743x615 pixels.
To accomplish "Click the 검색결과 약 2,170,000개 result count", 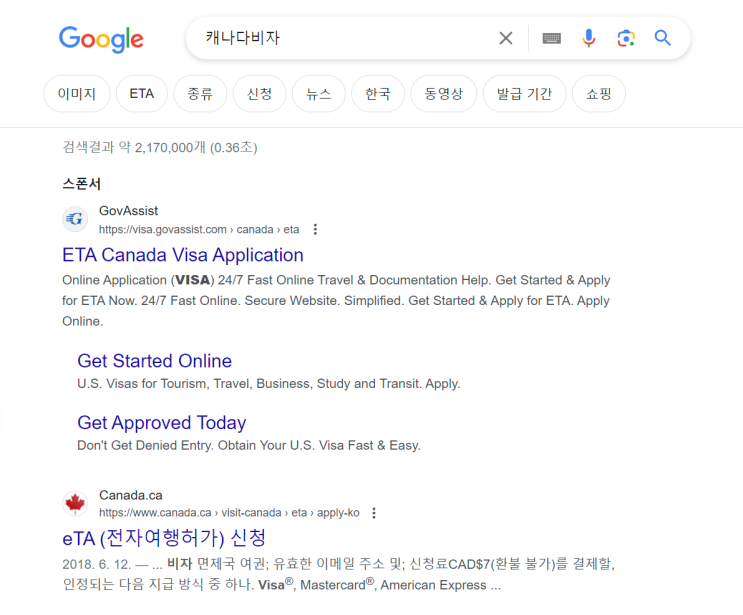I will point(160,147).
